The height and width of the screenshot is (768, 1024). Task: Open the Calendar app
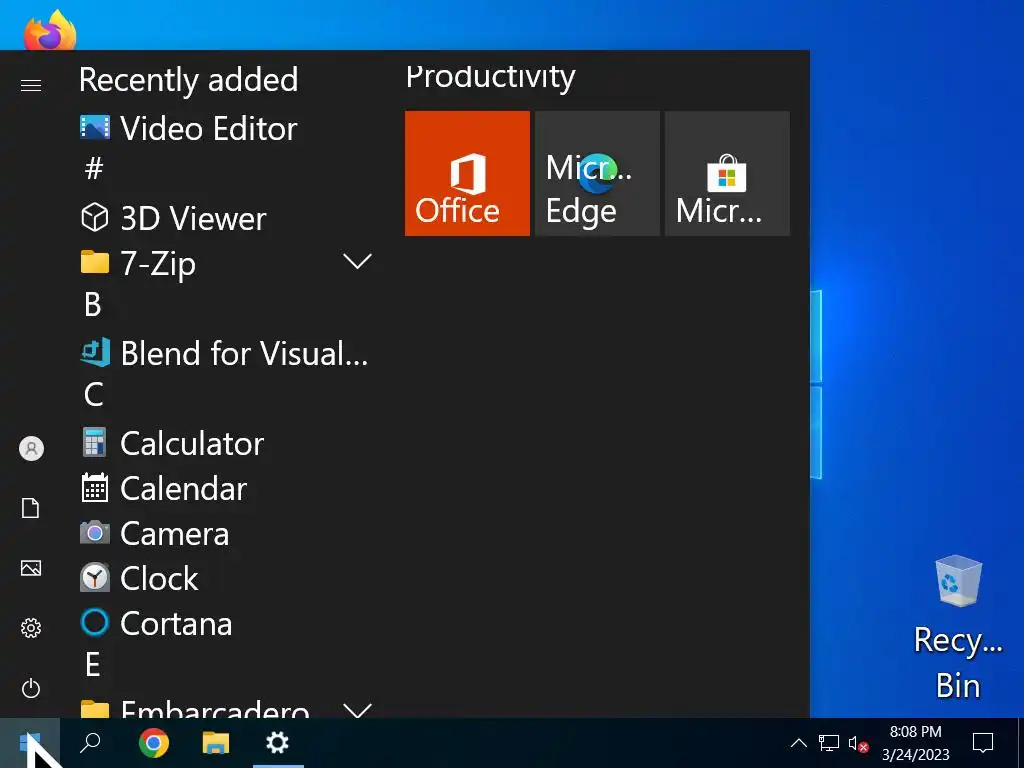[x=225, y=488]
